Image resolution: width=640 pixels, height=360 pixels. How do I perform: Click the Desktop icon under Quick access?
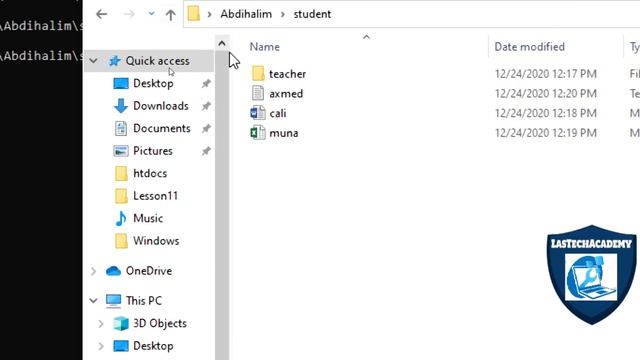[x=120, y=84]
